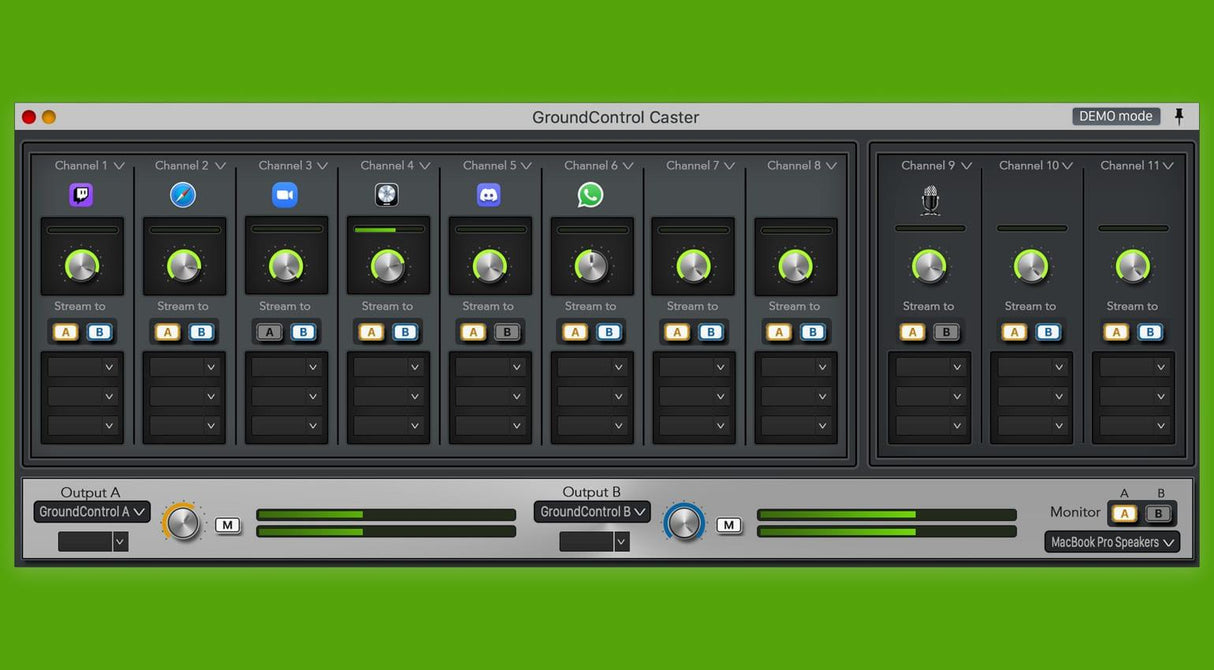Click the Twitch icon on Channel 1
Screen dimensions: 1214x670
(x=81, y=195)
